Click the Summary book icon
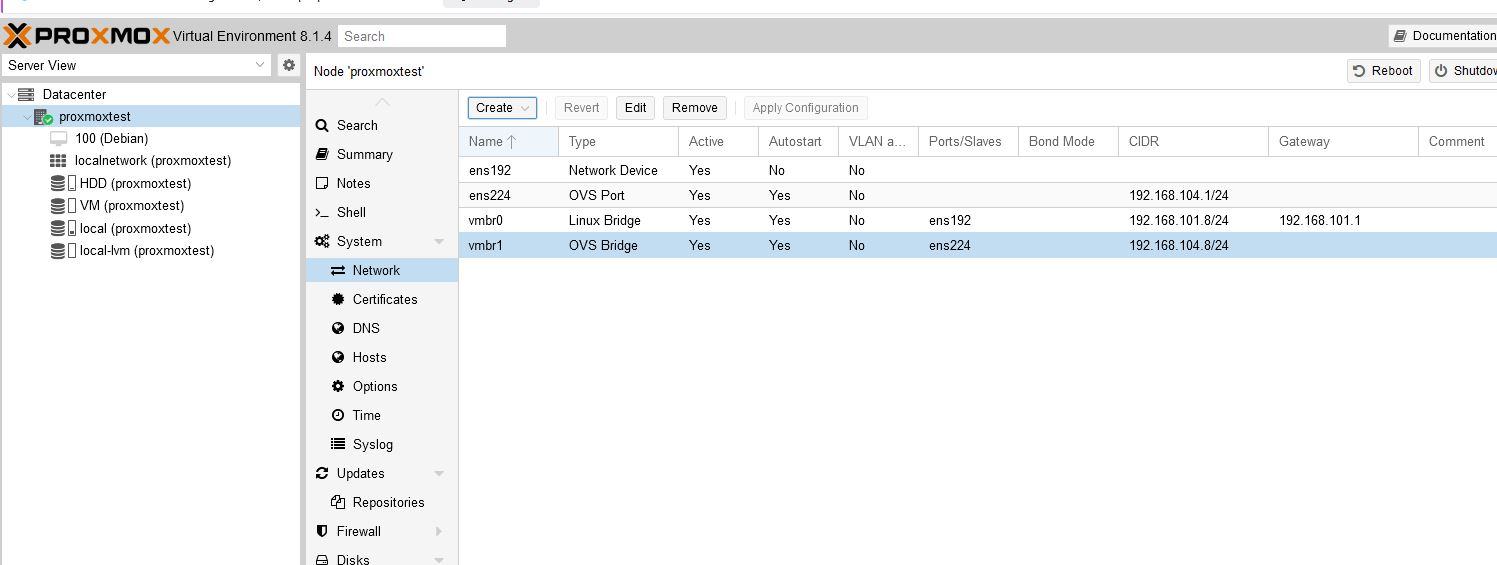This screenshot has width=1497, height=565. [x=322, y=154]
